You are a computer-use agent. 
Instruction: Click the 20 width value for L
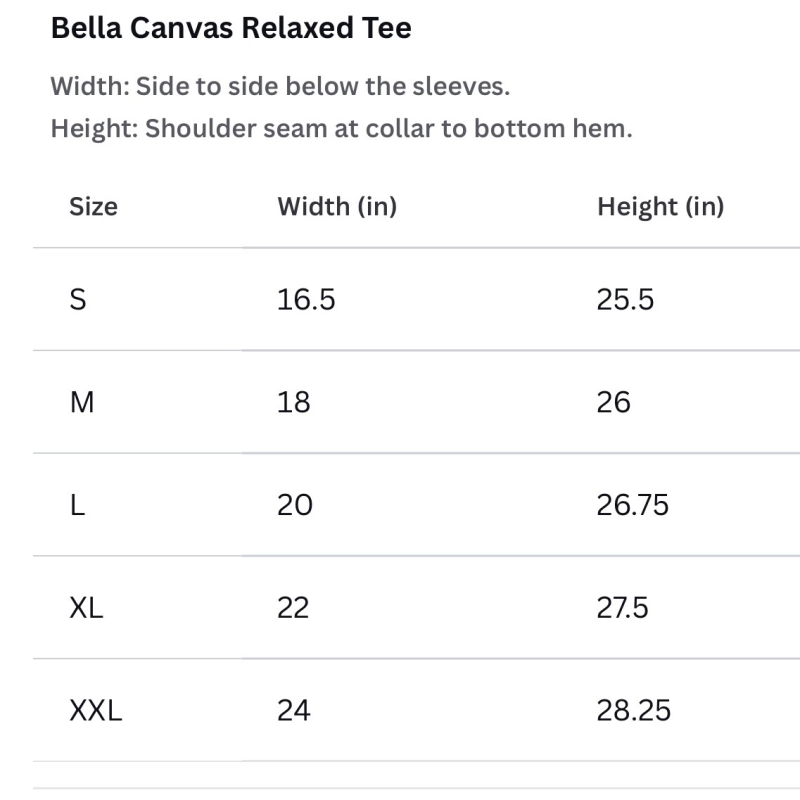[294, 505]
